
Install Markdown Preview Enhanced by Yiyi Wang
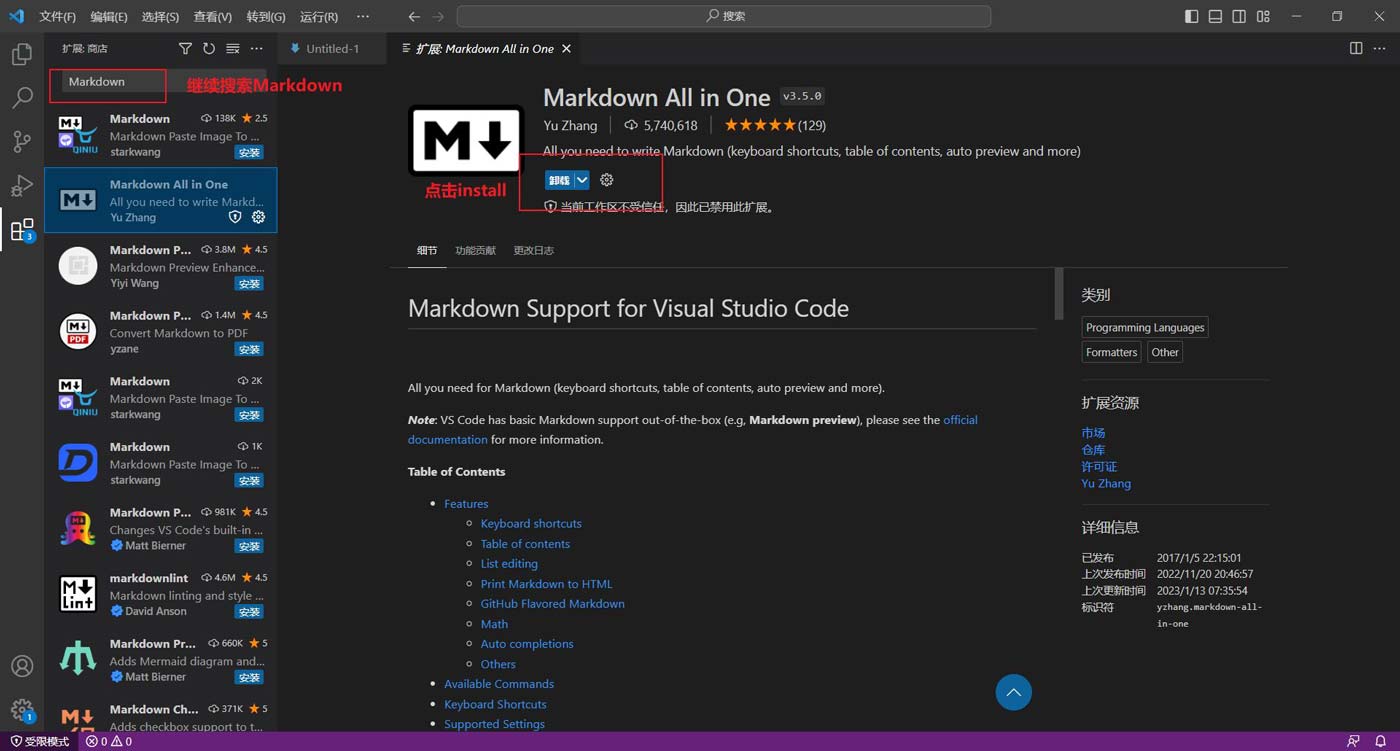(x=249, y=284)
